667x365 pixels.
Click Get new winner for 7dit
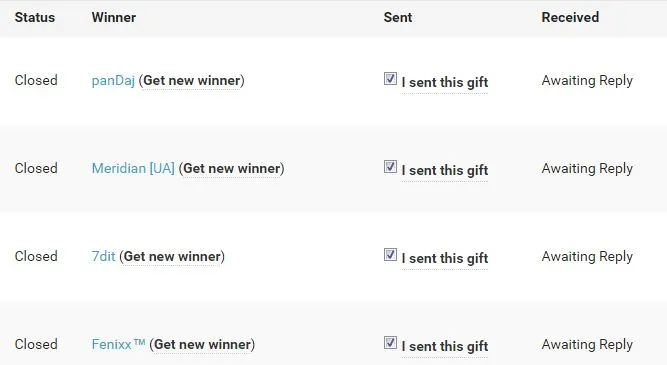point(172,257)
